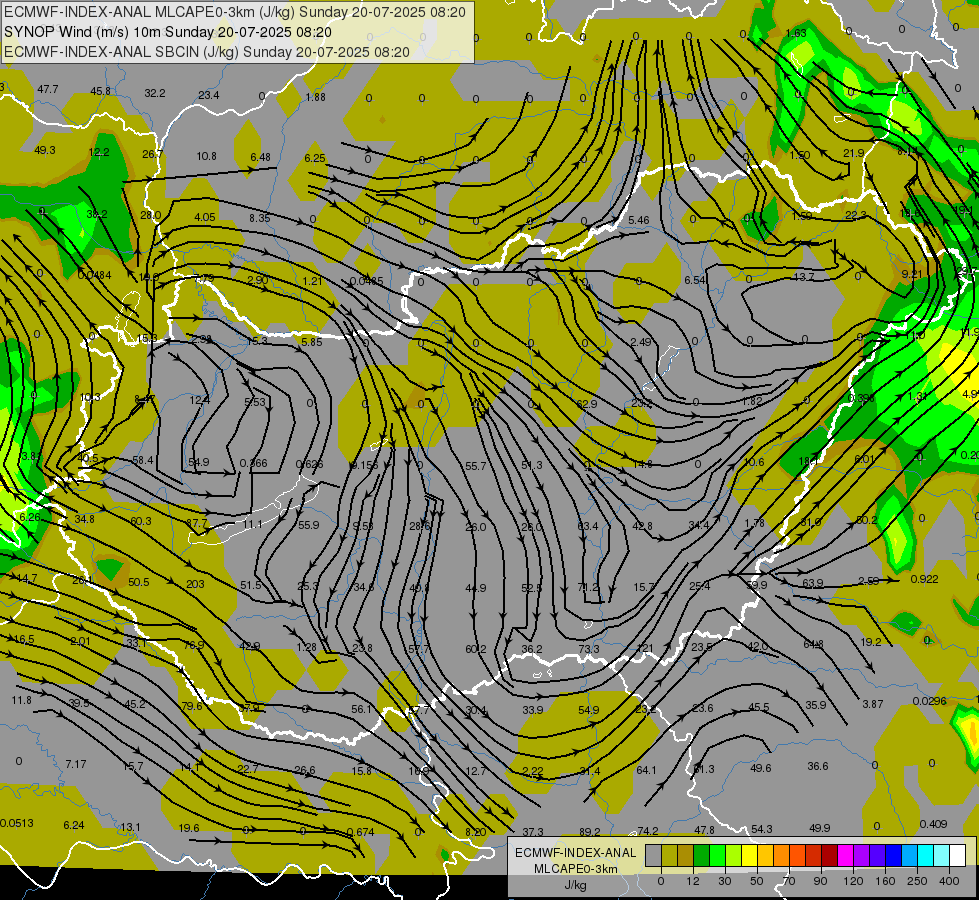Click the map value 0.922

924,579
